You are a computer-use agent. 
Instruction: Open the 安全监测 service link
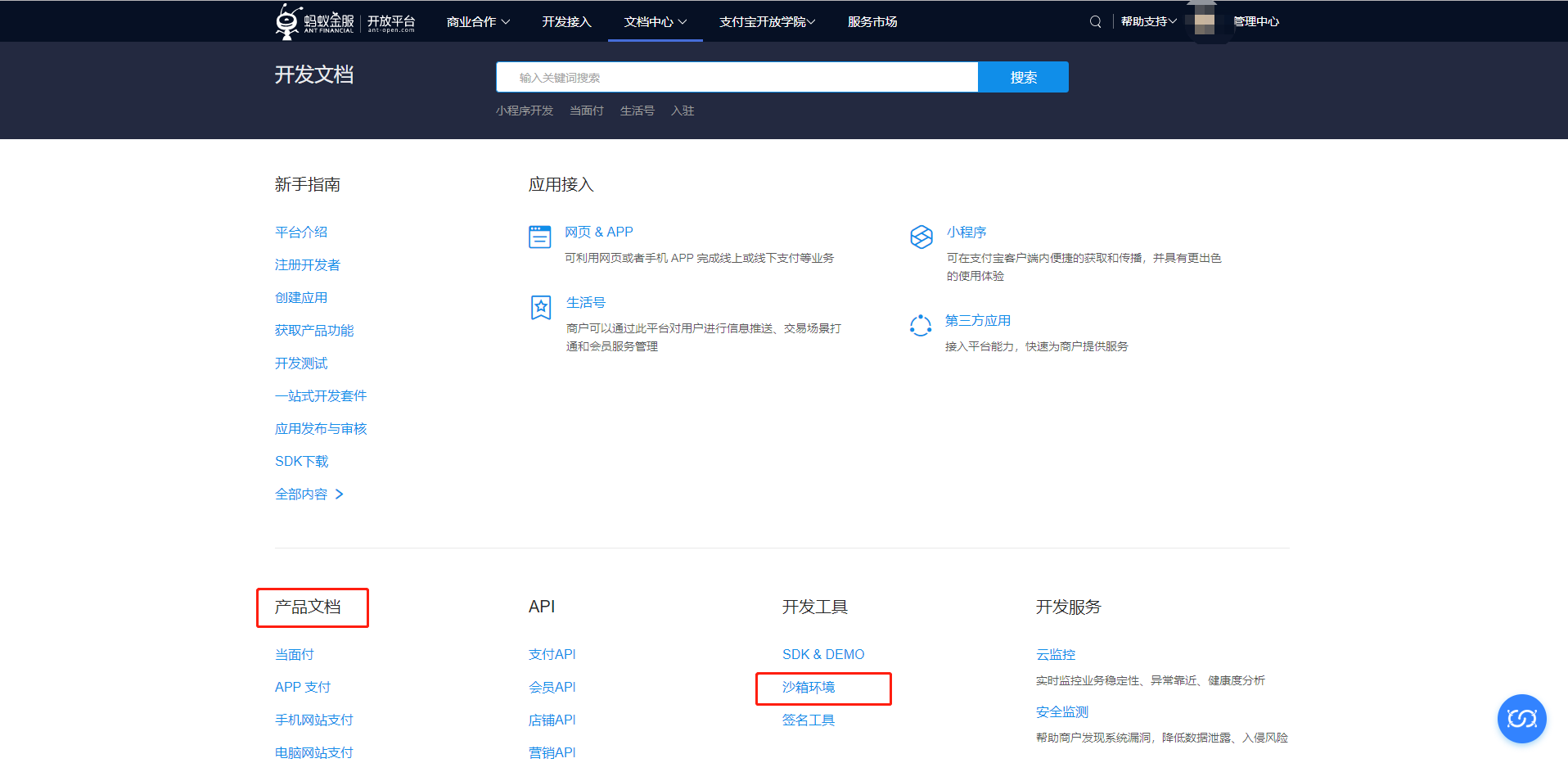1062,712
